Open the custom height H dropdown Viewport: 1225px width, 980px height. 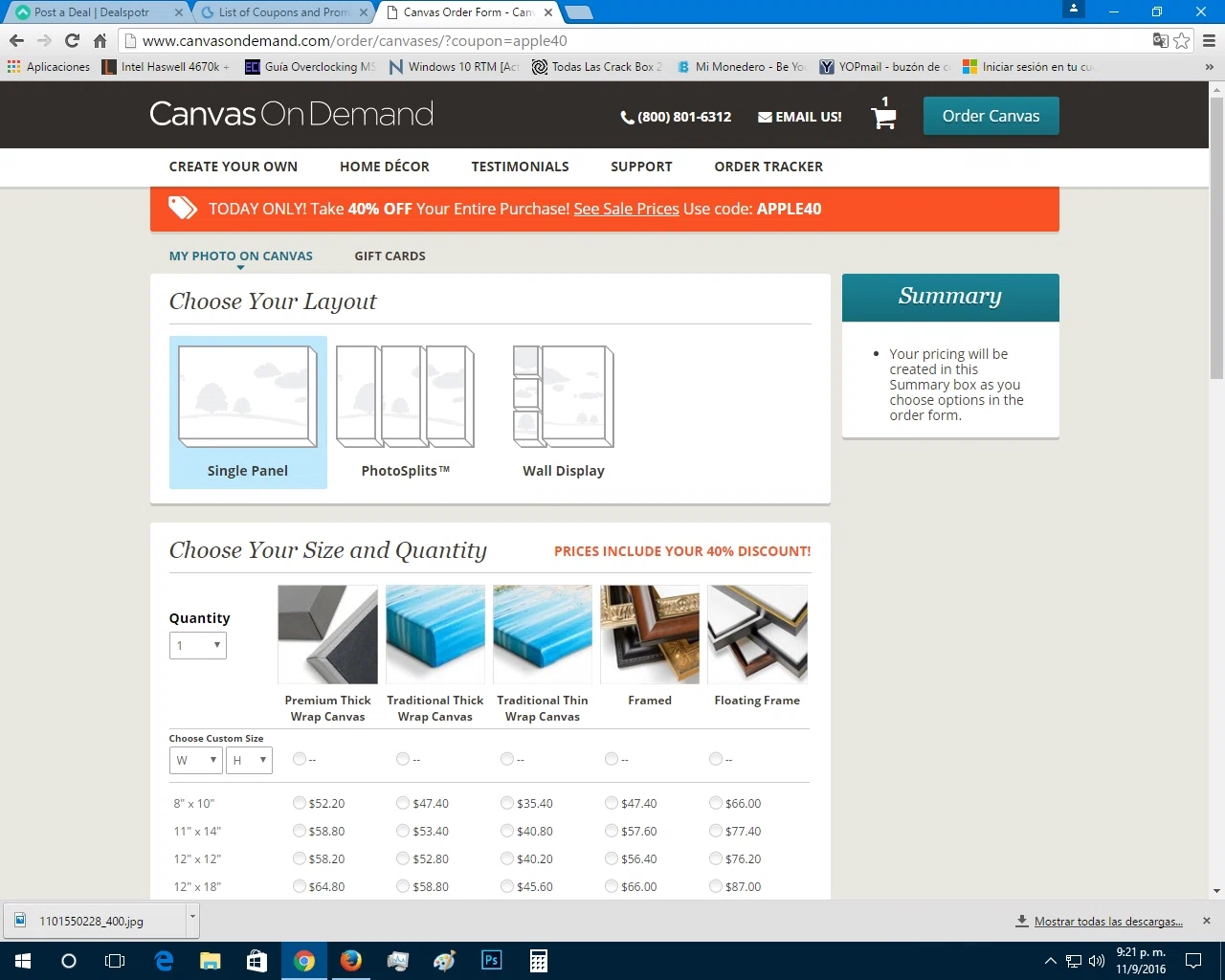click(249, 760)
